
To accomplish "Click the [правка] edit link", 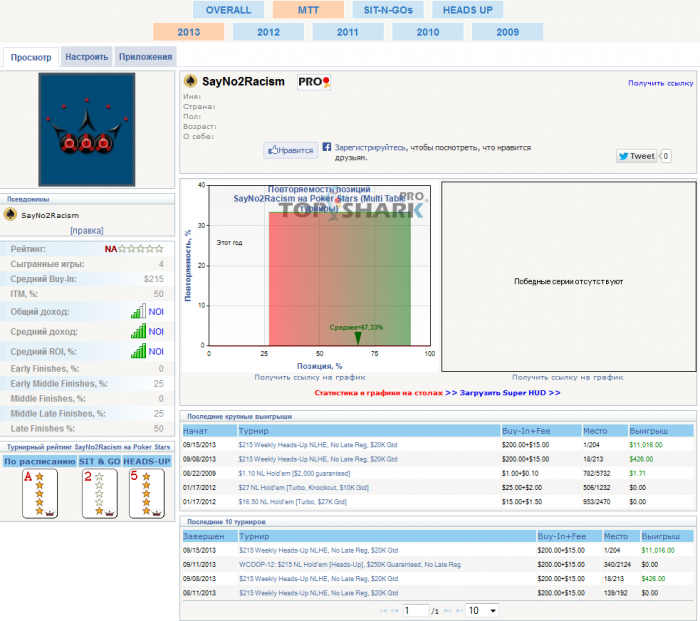I will tap(87, 231).
